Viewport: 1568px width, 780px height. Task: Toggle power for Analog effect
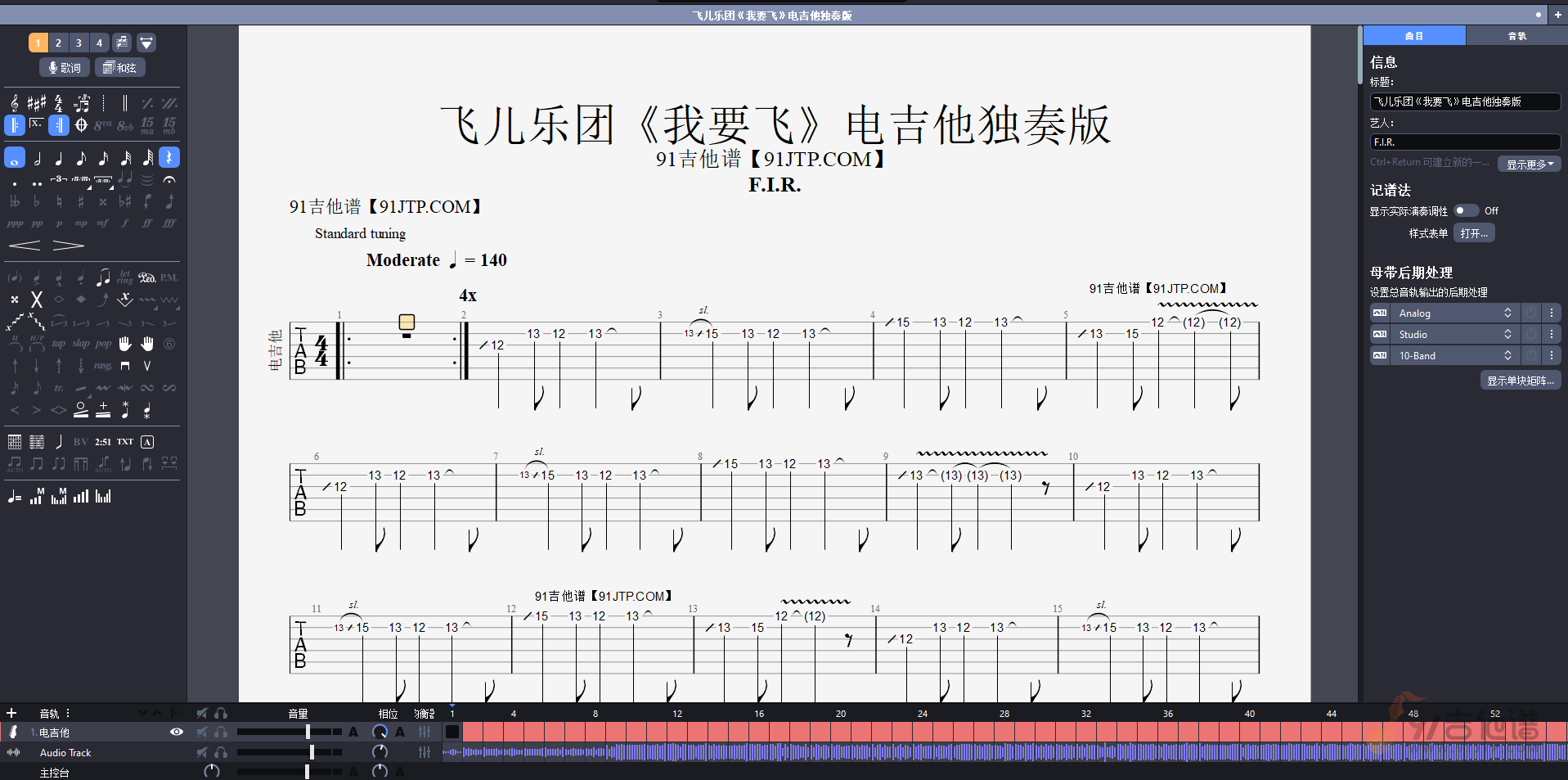[x=1530, y=313]
